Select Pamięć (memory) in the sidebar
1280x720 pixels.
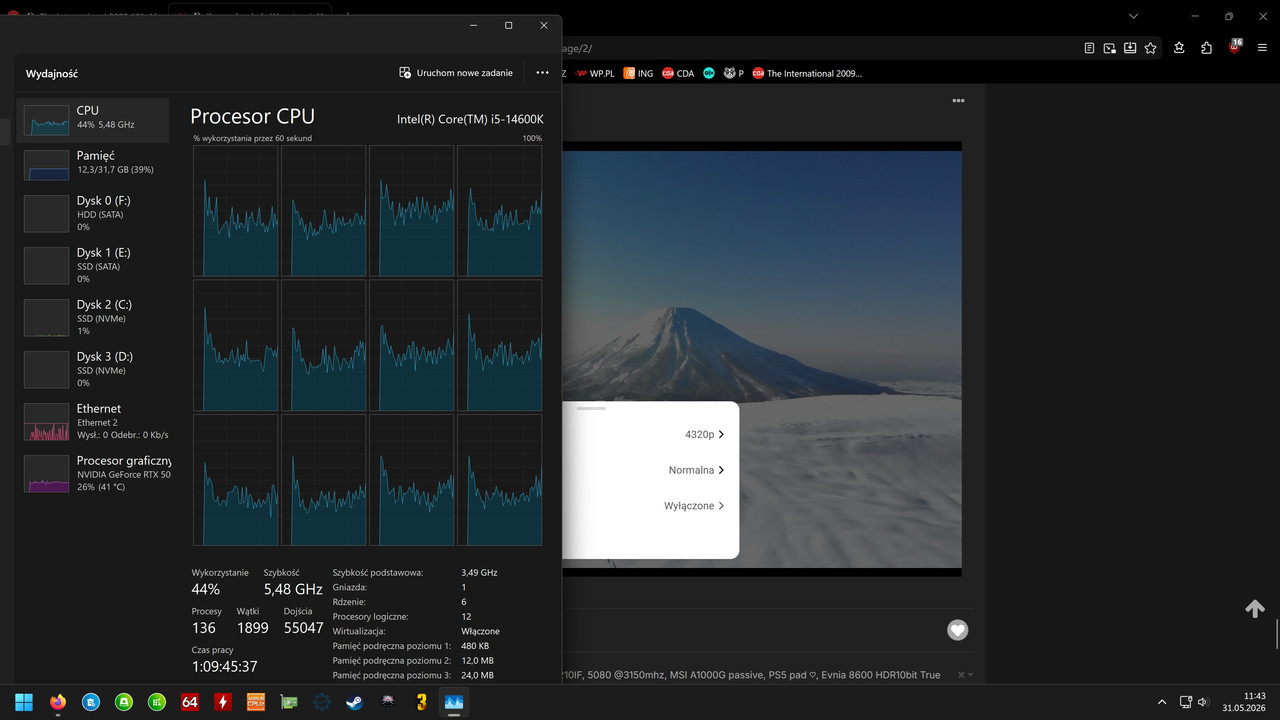pyautogui.click(x=92, y=164)
